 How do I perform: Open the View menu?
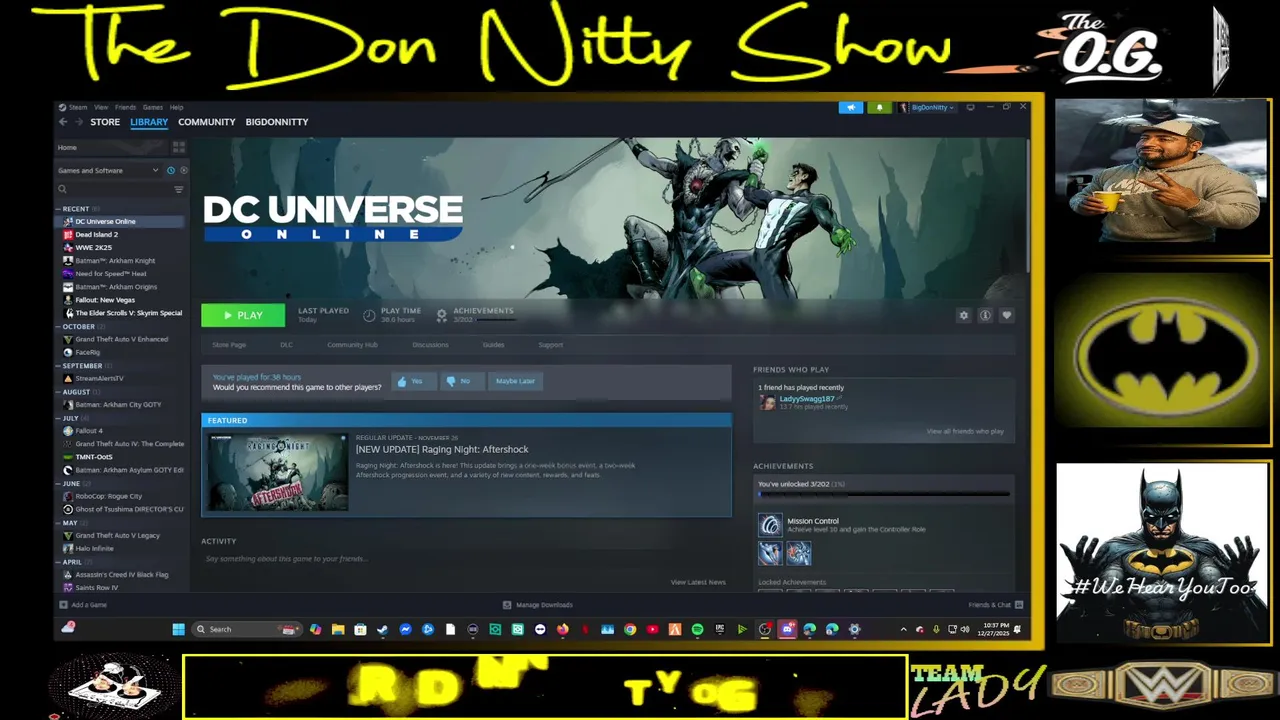click(x=101, y=107)
